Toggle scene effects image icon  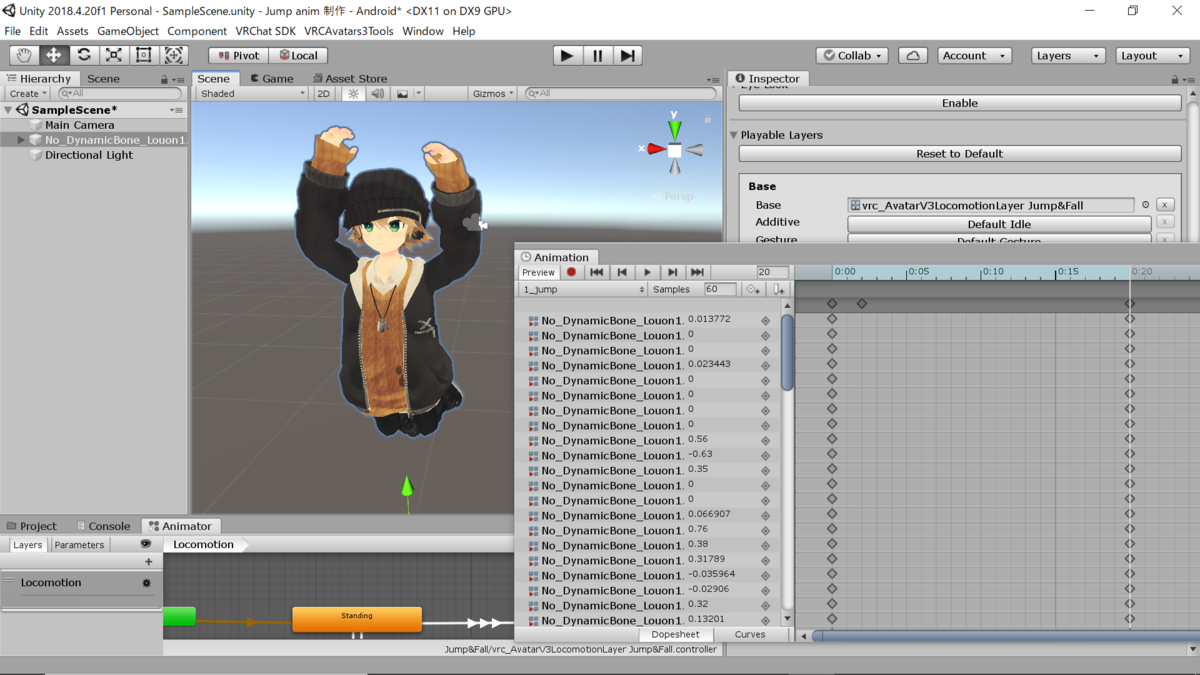click(x=402, y=93)
